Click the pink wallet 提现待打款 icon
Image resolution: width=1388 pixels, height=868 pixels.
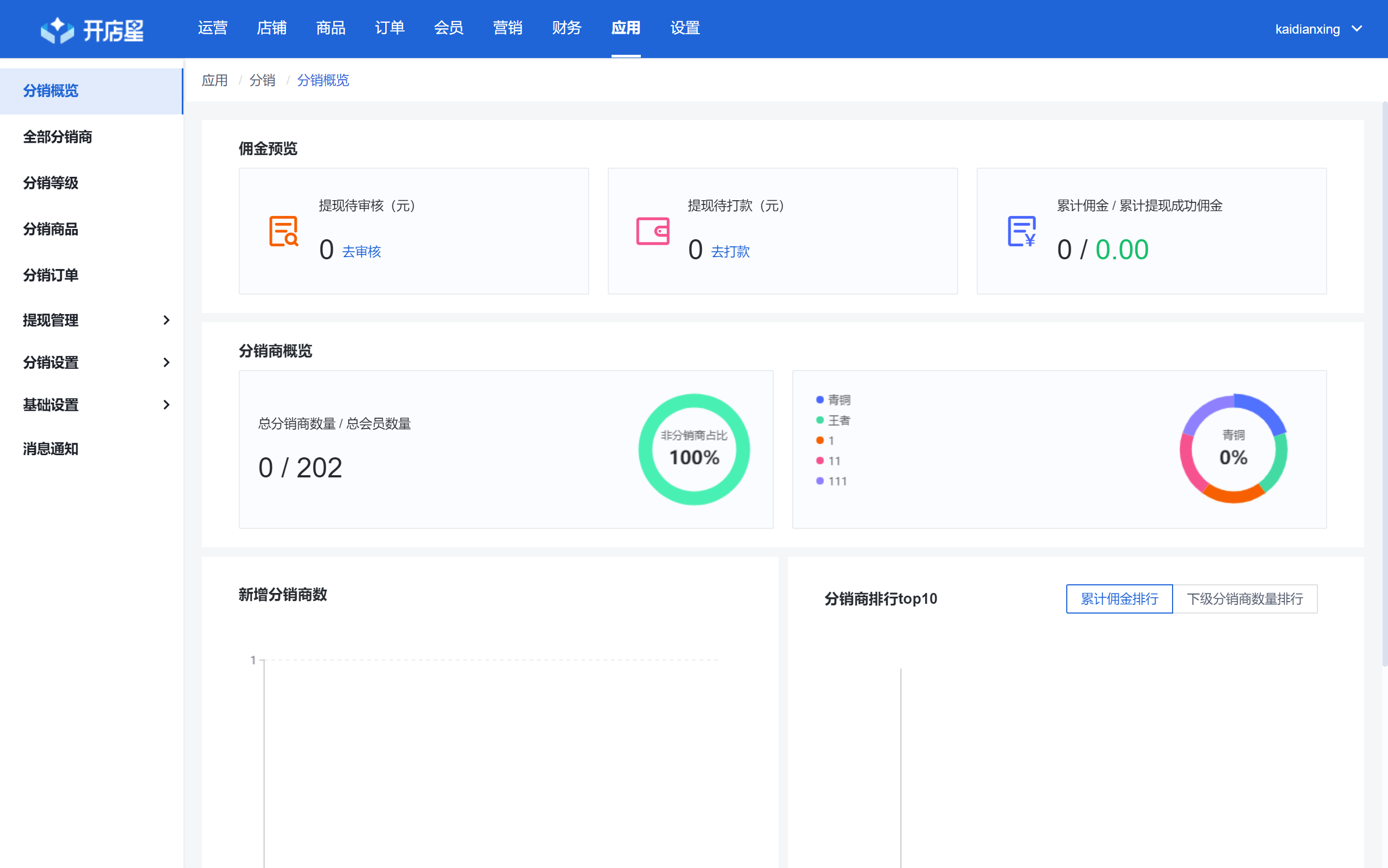point(653,231)
